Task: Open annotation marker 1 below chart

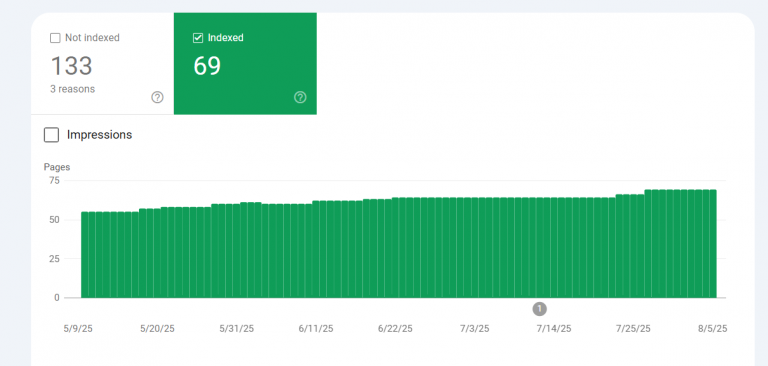Action: [x=539, y=309]
